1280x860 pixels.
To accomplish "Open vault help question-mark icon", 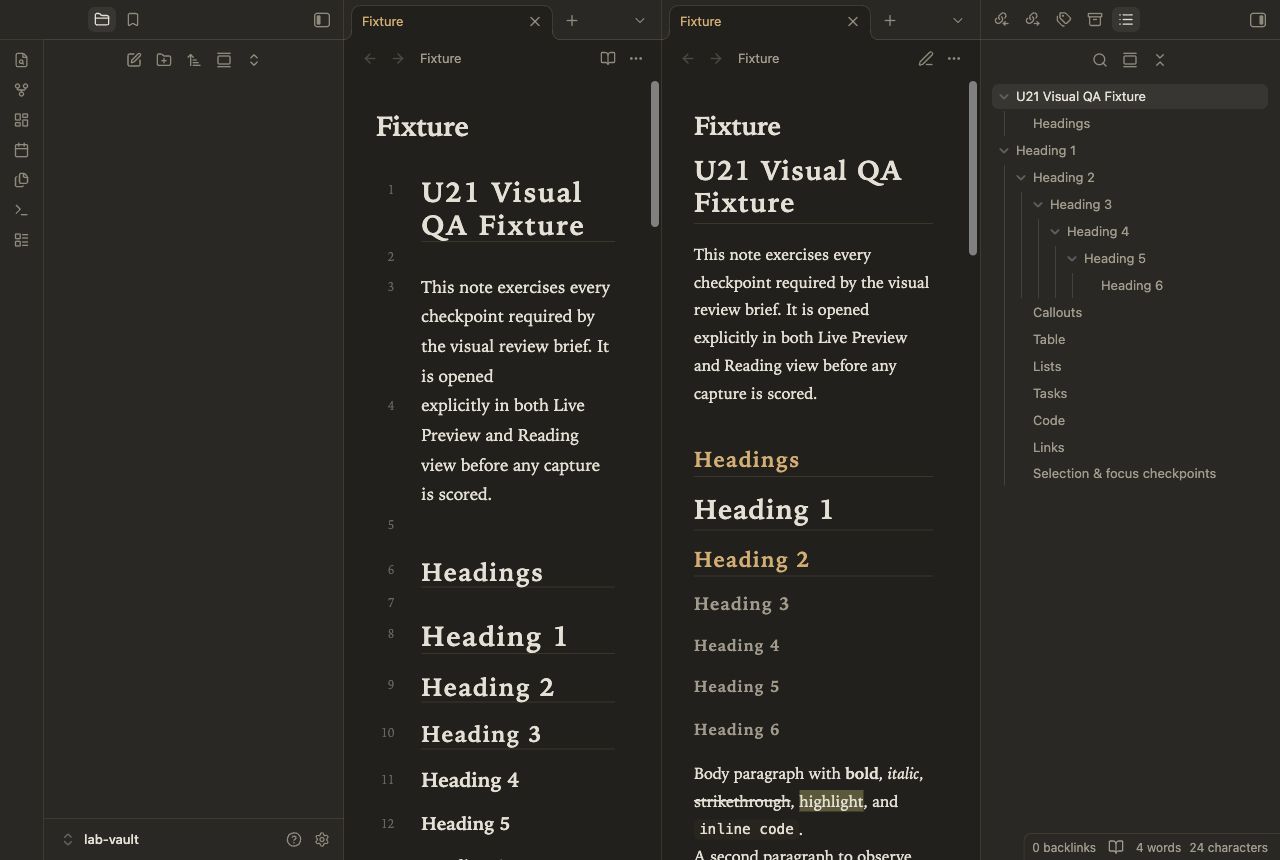I will tap(294, 840).
